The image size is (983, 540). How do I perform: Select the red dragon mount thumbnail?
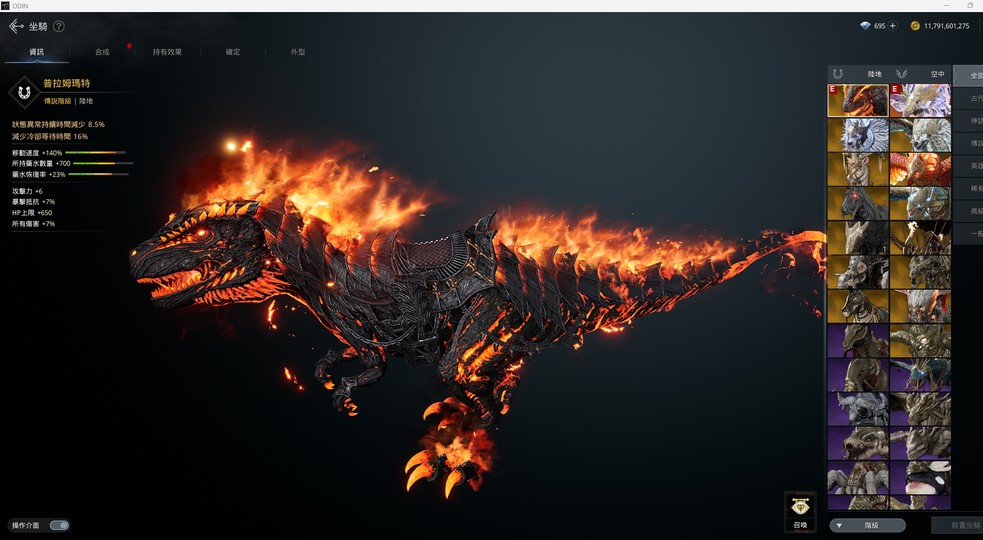click(920, 169)
